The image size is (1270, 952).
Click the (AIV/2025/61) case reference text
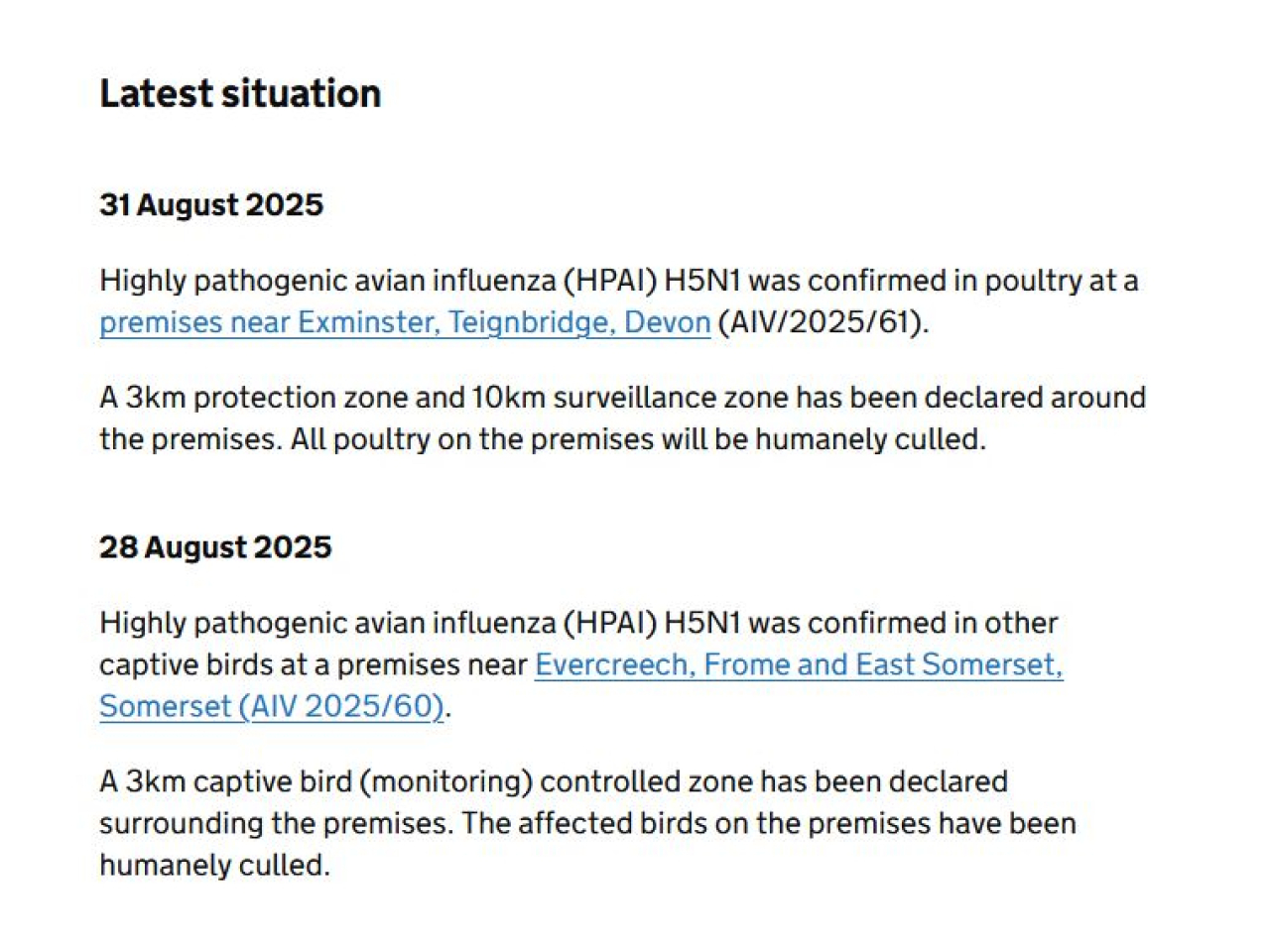pos(823,323)
